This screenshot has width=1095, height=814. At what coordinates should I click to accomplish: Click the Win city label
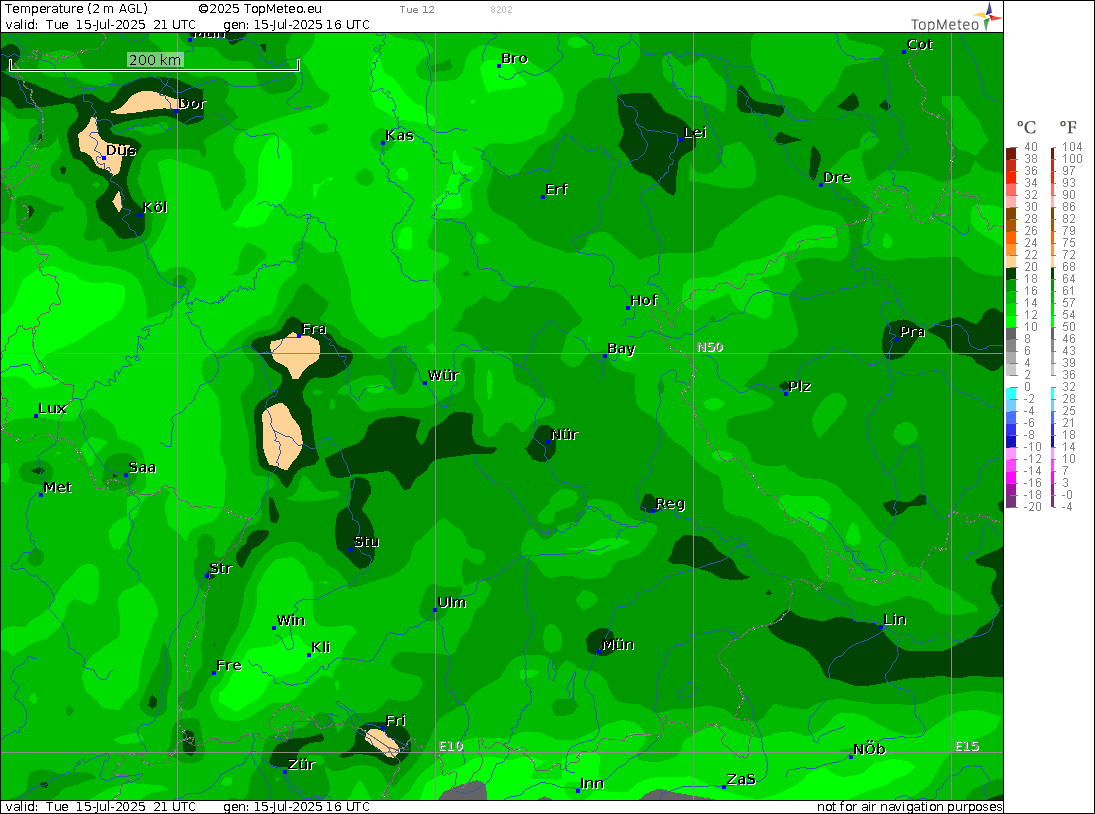[291, 620]
